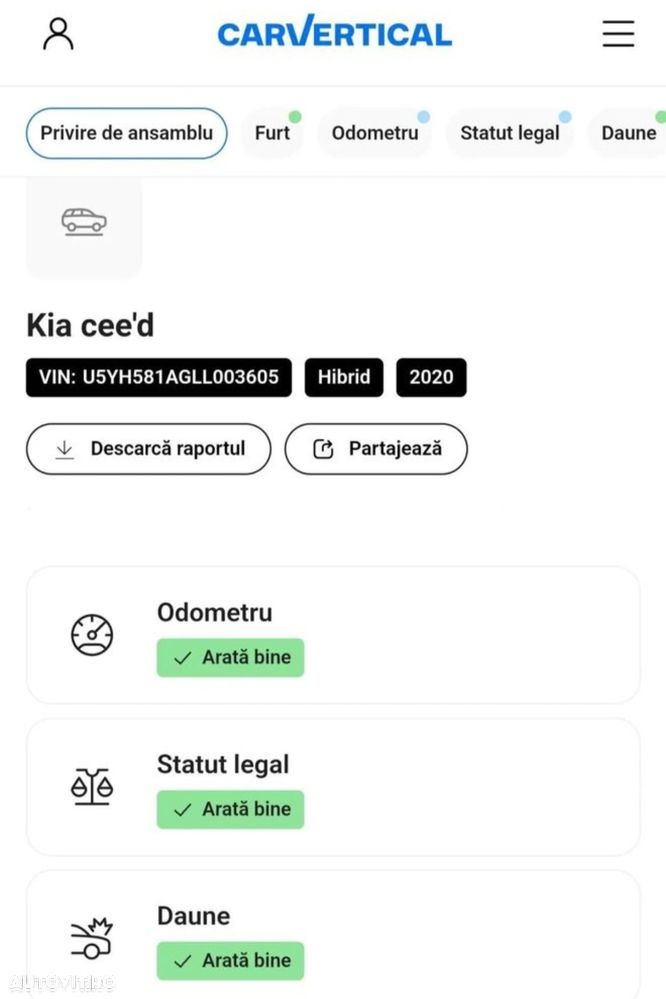Click the Hibrid fuel type badge

(x=344, y=377)
